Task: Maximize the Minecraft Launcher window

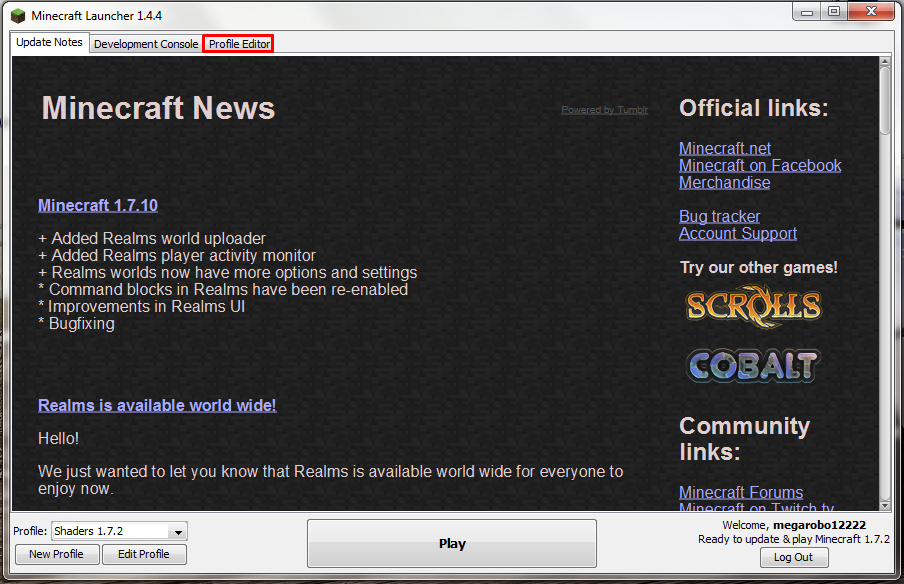Action: click(x=834, y=12)
